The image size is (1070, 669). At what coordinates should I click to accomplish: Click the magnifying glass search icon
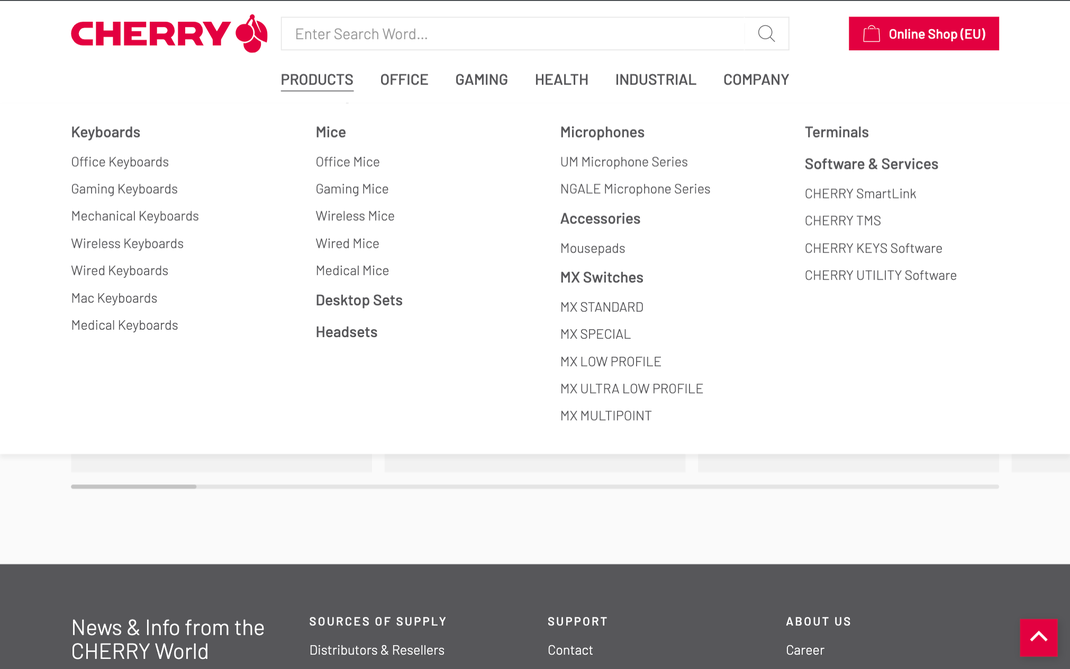coord(766,33)
